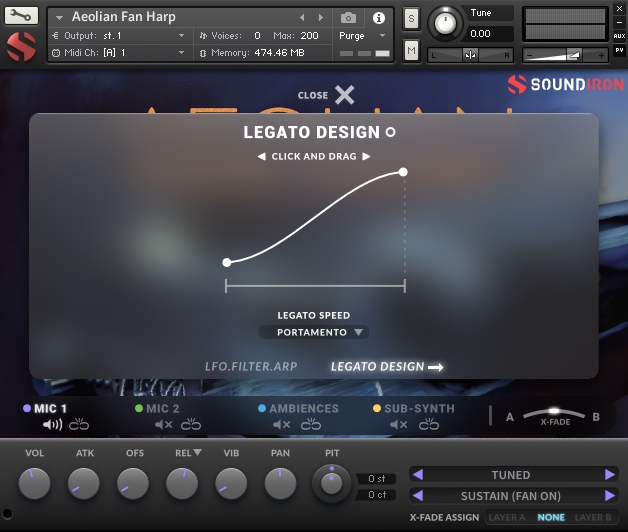Click the REL knob
The image size is (628, 532).
coord(182,484)
